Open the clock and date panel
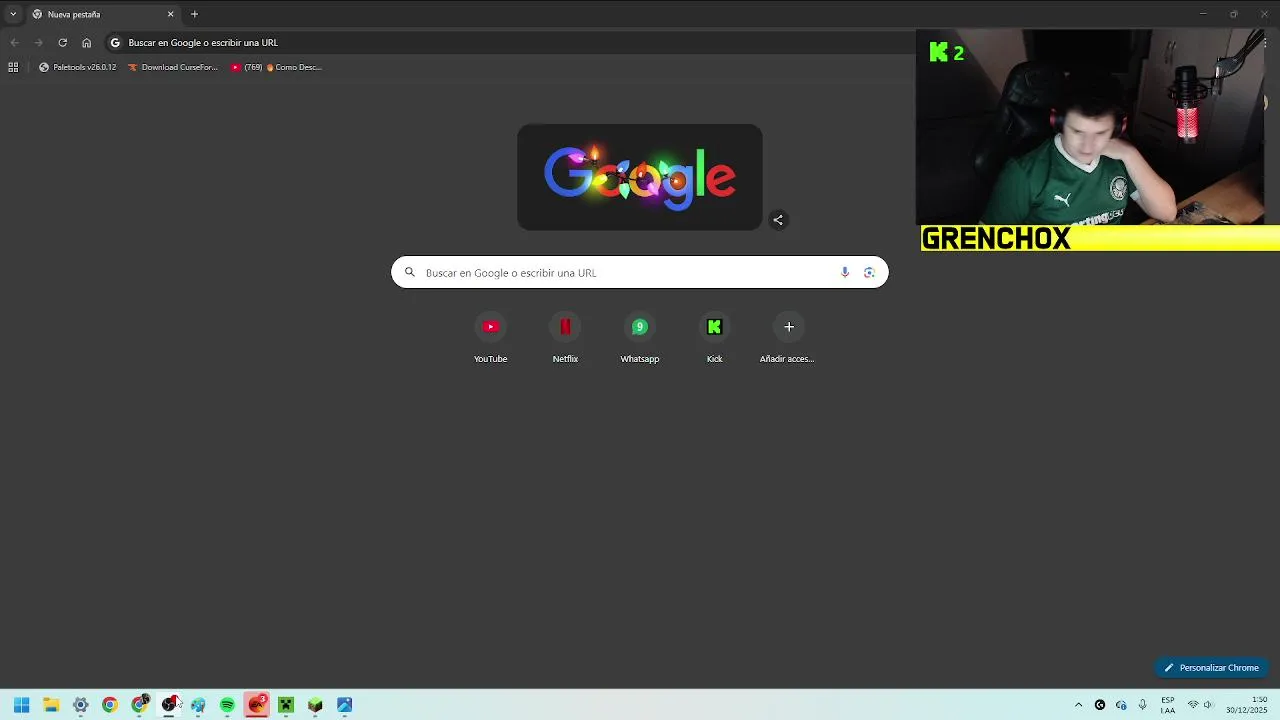Screen dimensions: 1280x720 pyautogui.click(x=1247, y=705)
